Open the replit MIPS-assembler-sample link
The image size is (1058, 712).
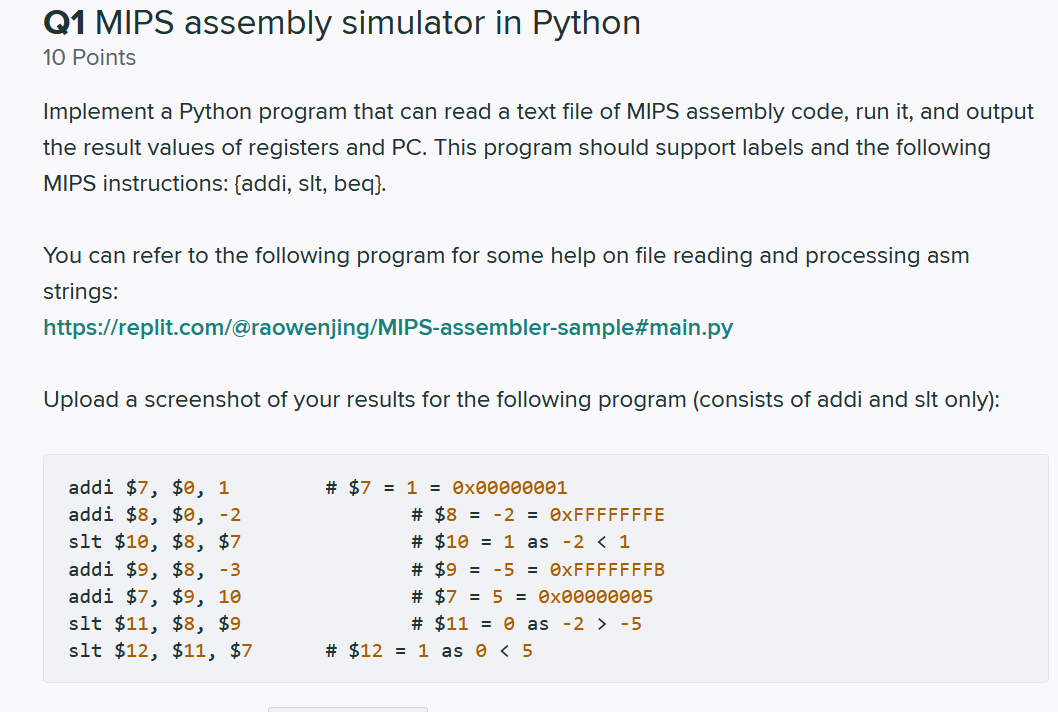tap(388, 327)
